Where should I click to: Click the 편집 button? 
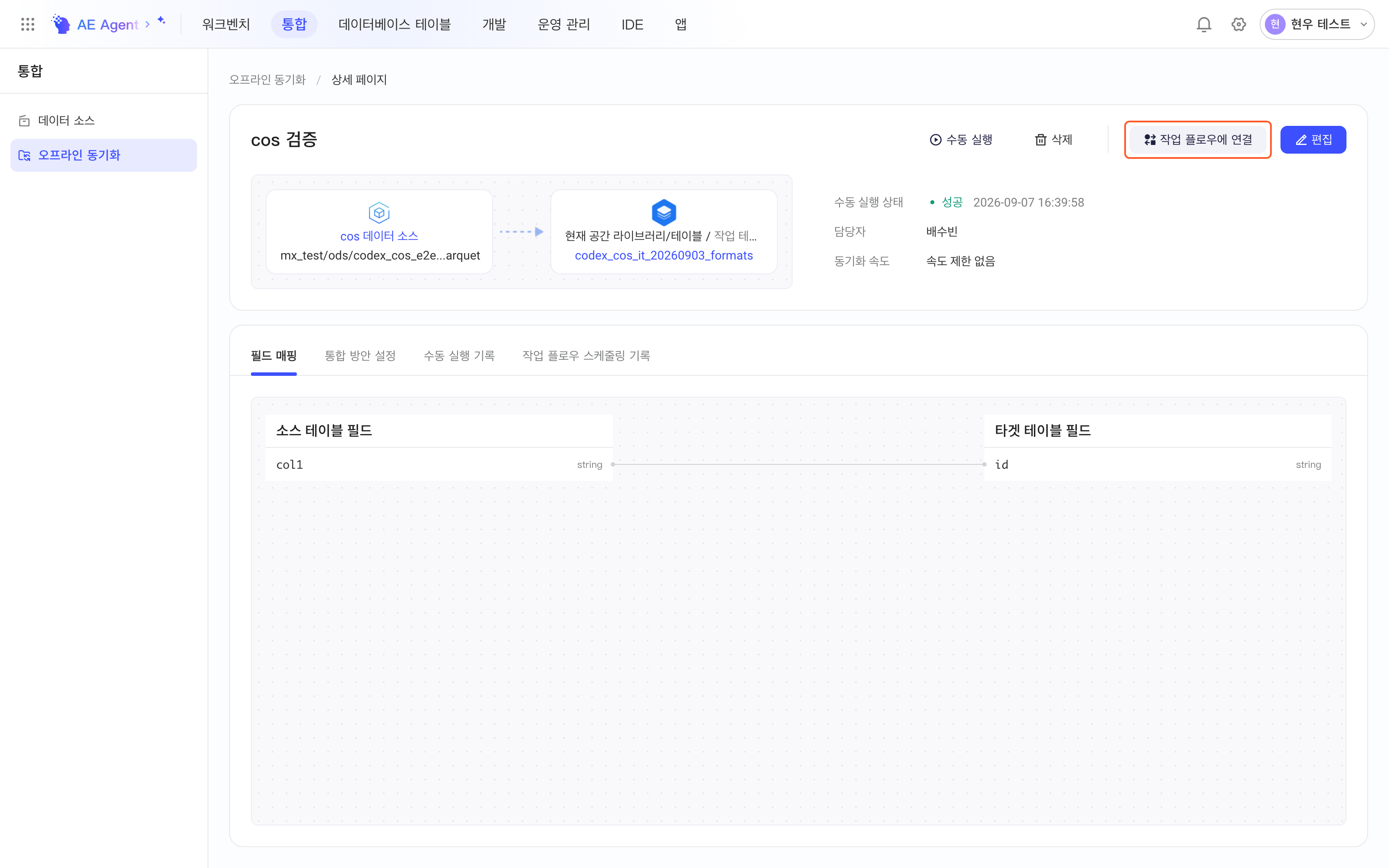coord(1313,139)
